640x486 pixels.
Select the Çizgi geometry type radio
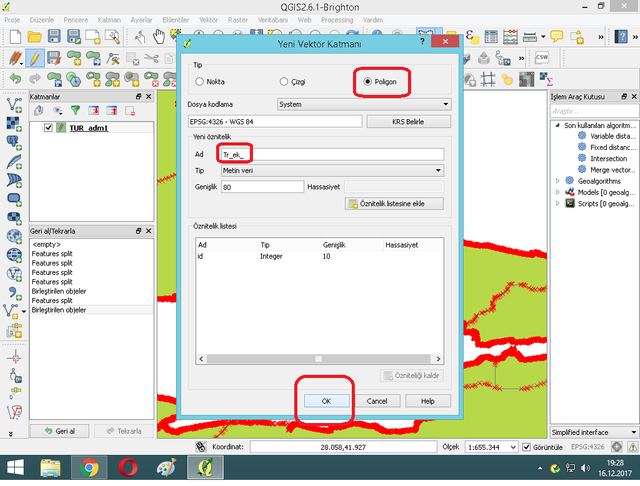(284, 82)
